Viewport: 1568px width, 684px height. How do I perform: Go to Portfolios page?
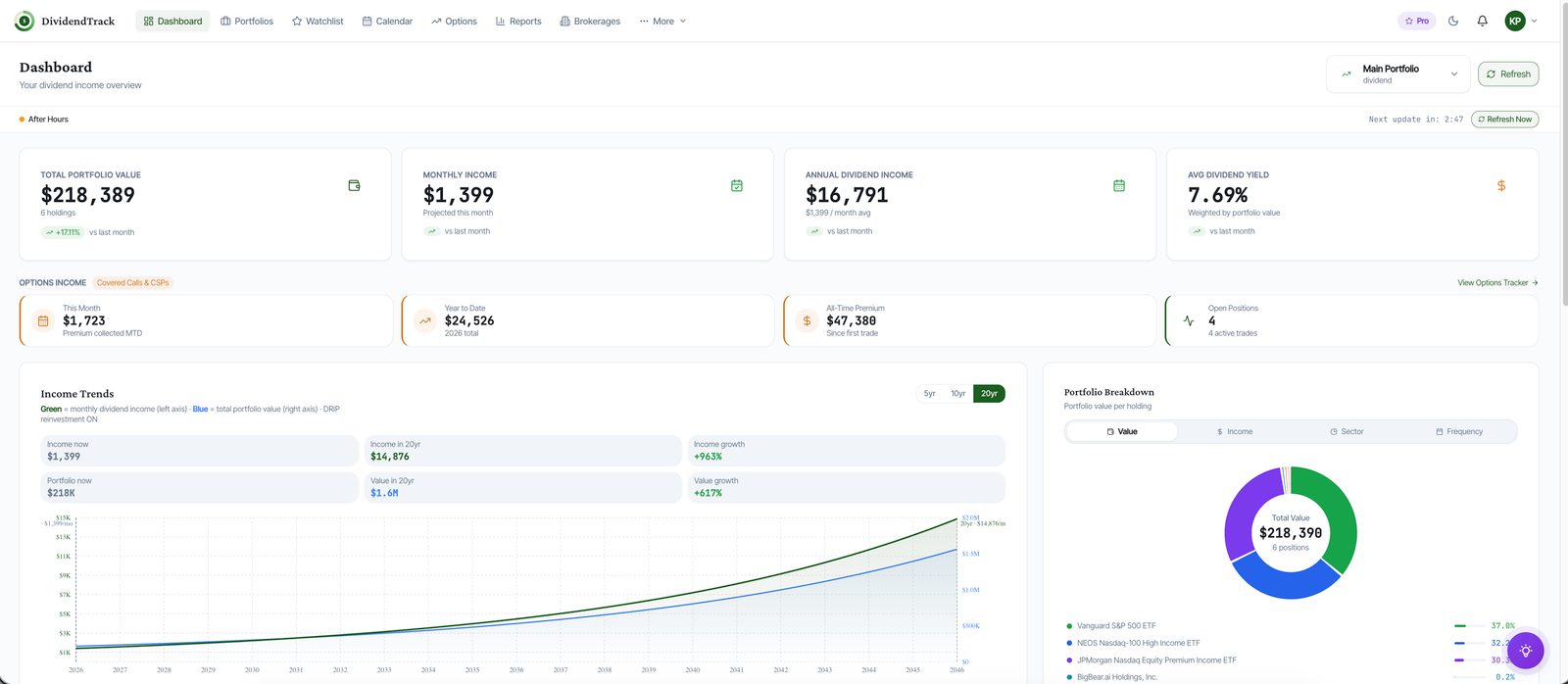(x=247, y=21)
